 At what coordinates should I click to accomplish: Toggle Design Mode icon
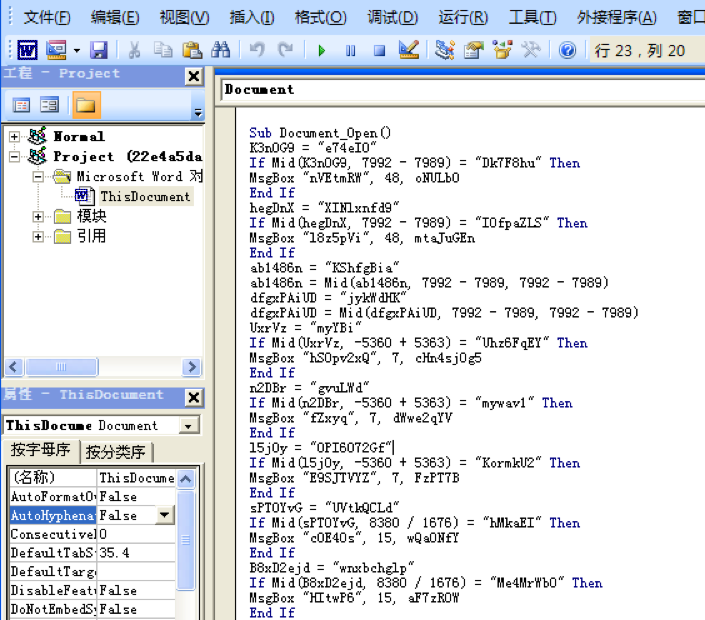point(409,50)
